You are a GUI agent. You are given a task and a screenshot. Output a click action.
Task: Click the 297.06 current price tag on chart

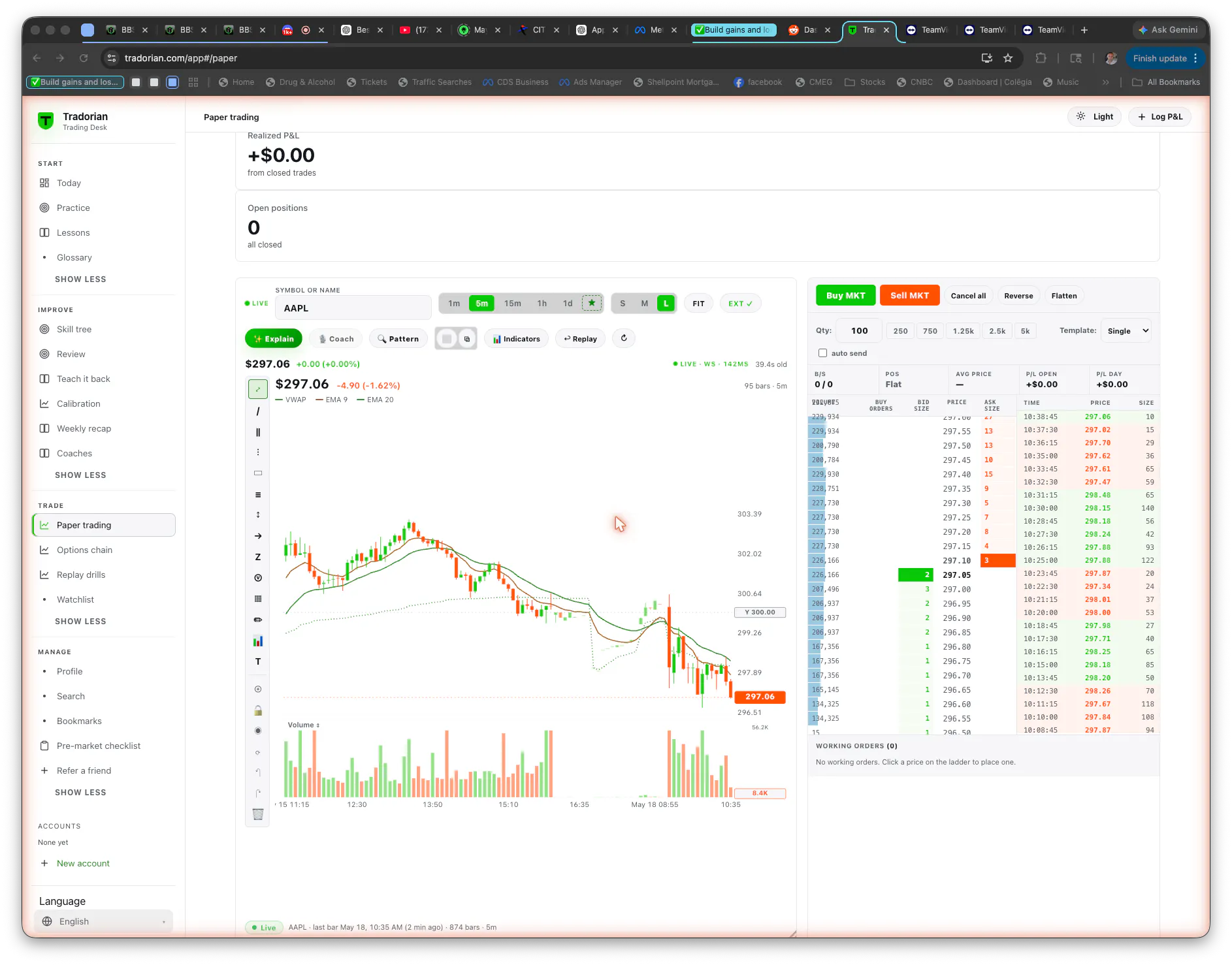760,697
